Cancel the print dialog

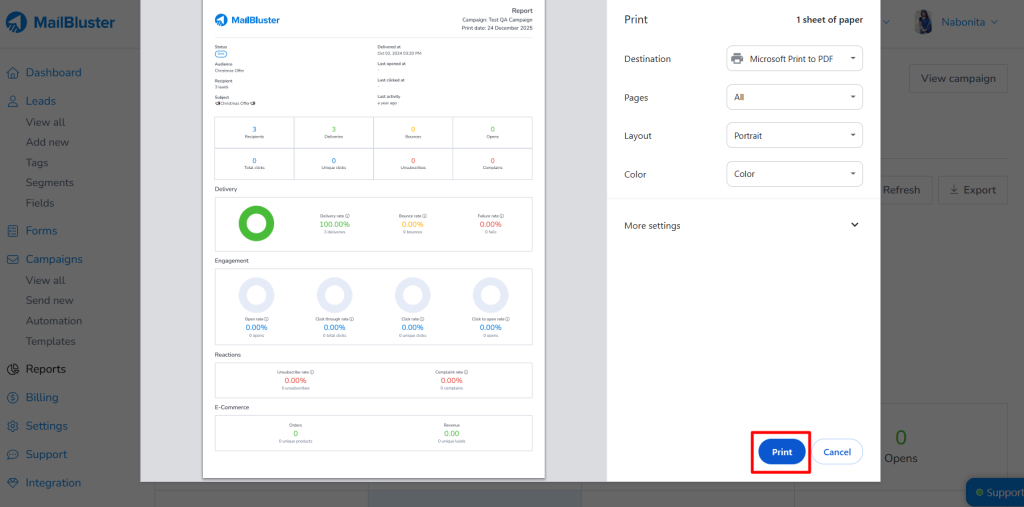click(x=837, y=452)
